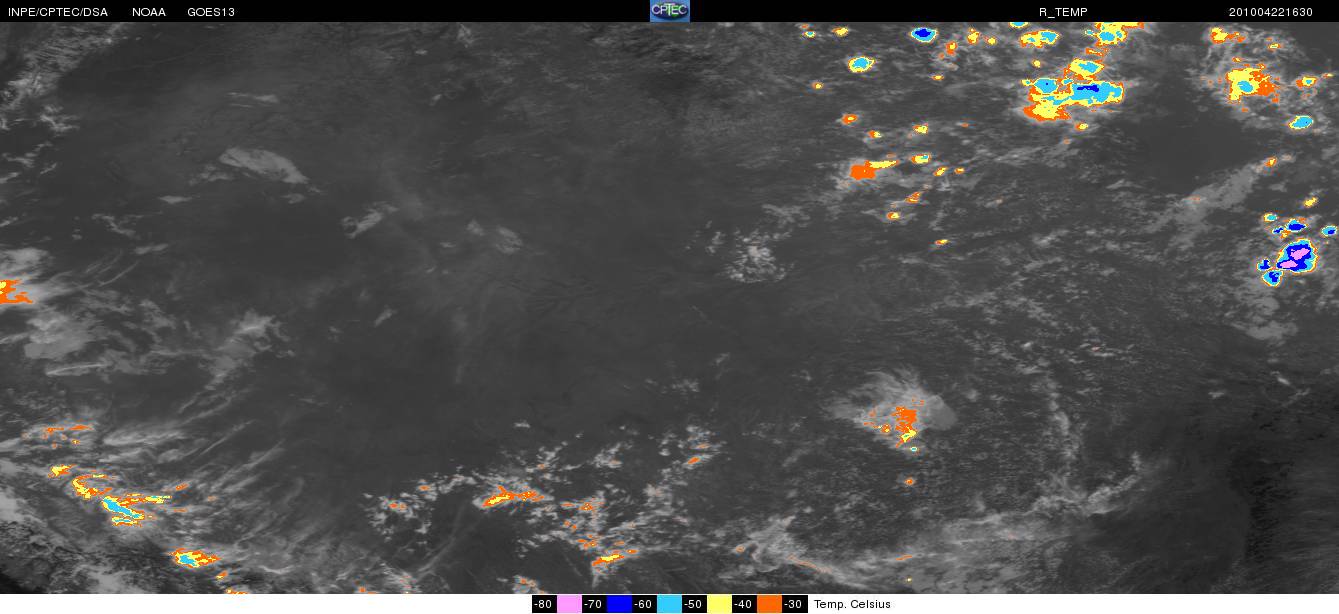The image size is (1339, 614).
Task: Click the pink legend color swatch
Action: point(569,604)
